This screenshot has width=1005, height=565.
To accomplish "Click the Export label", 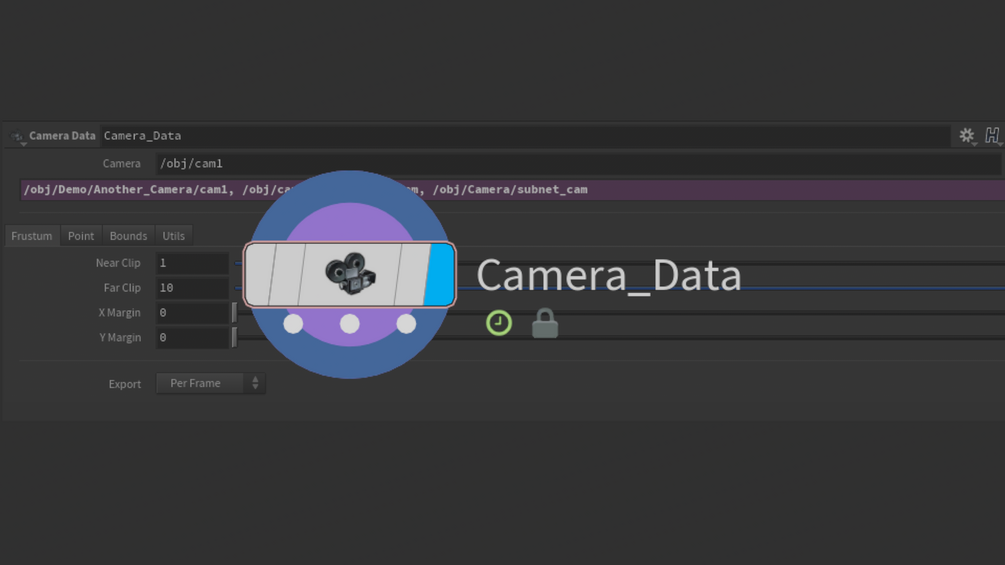I will (x=124, y=384).
